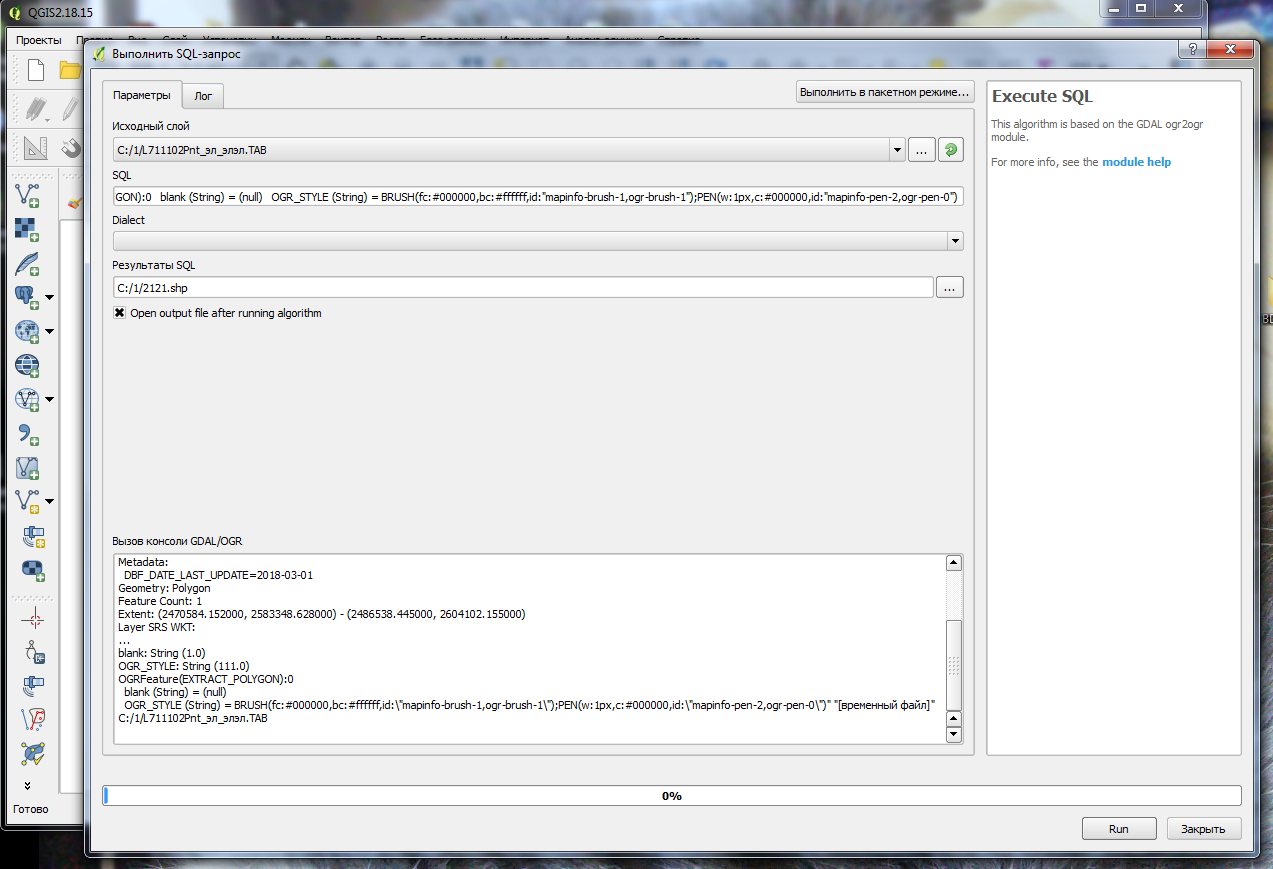Viewport: 1273px width, 869px height.
Task: Click the GPS tools device icon
Action: coord(33,686)
